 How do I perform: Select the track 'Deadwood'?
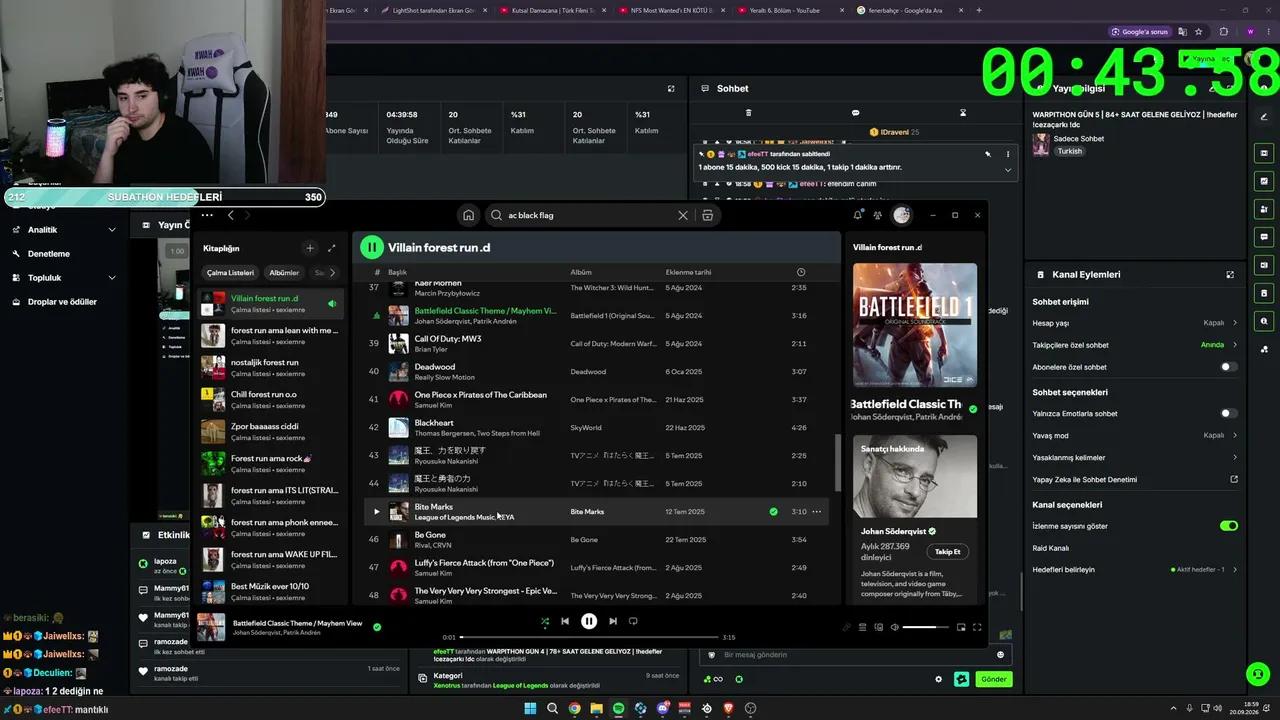[435, 367]
